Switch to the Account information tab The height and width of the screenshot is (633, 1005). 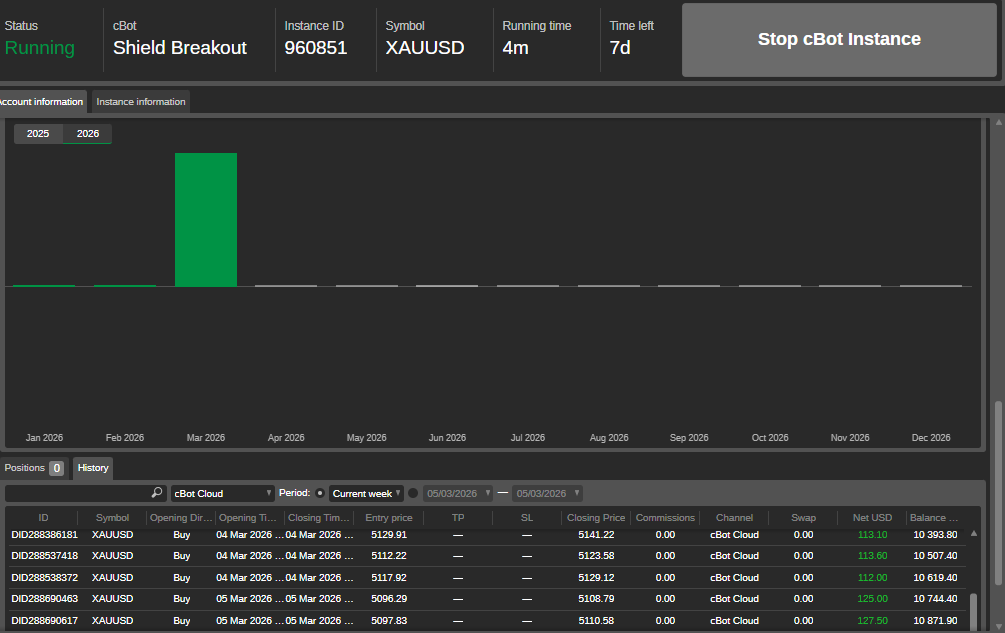coord(41,102)
